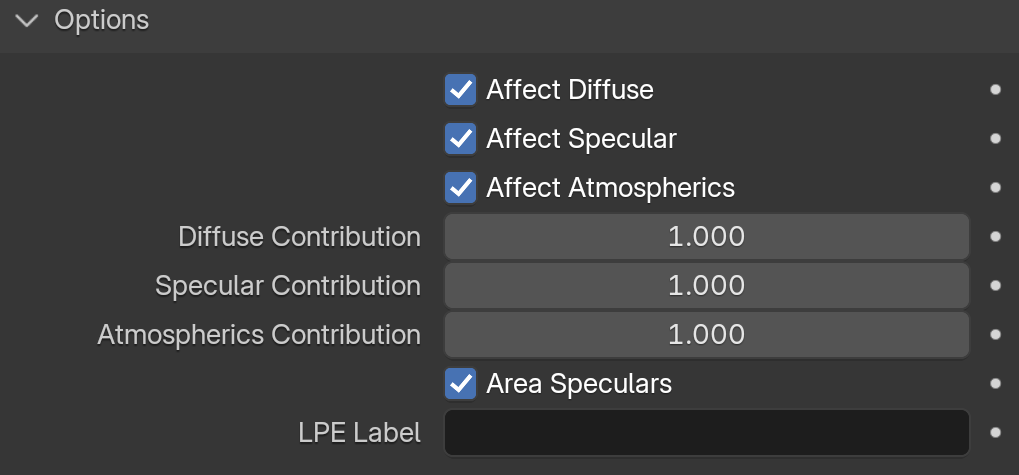This screenshot has height=475, width=1019.
Task: Collapse the Options panel chevron
Action: coord(27,20)
